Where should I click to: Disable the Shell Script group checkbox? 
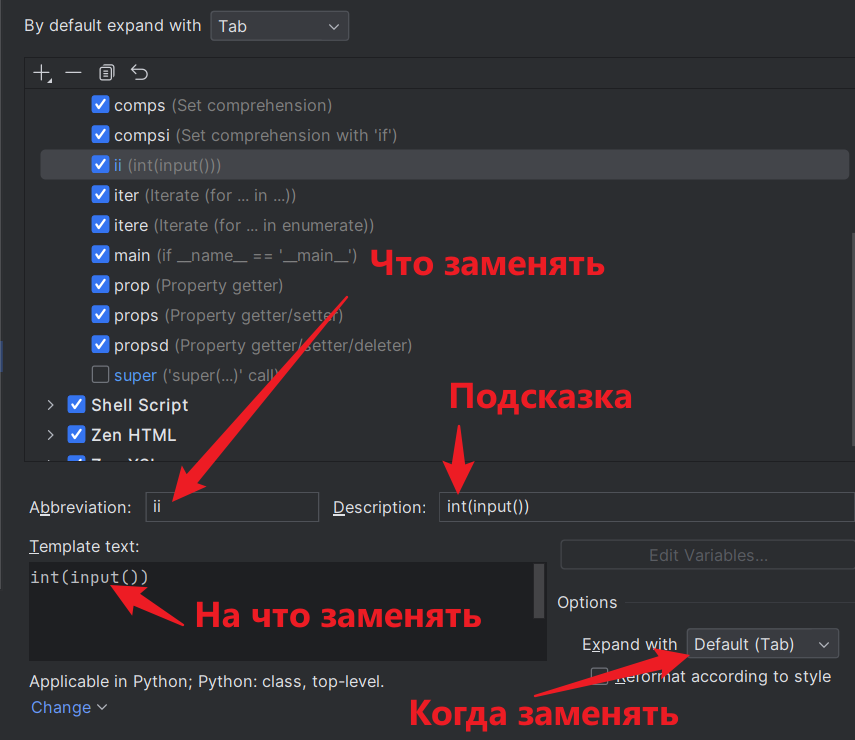(76, 405)
